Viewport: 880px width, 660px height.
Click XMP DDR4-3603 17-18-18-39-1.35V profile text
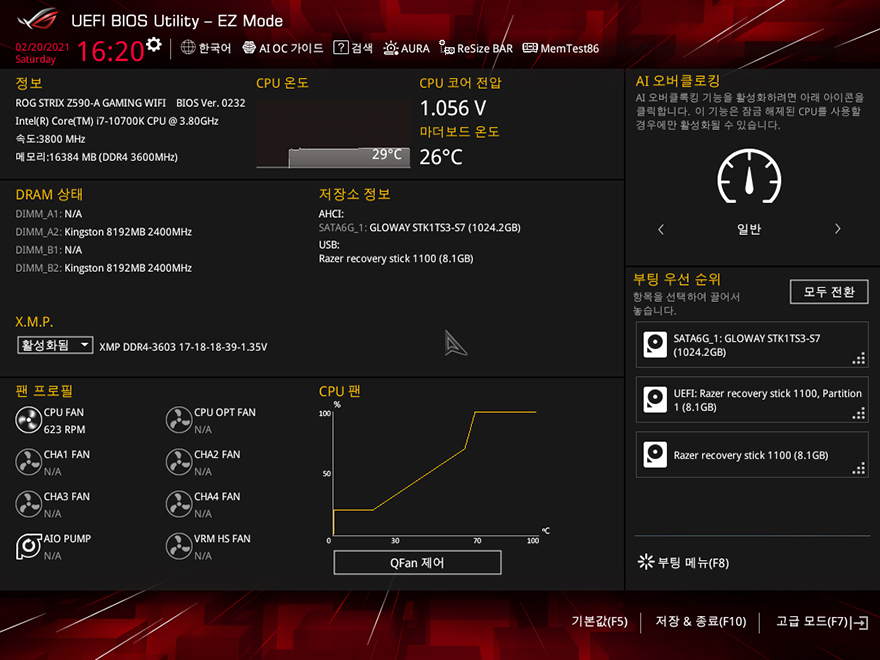click(183, 347)
